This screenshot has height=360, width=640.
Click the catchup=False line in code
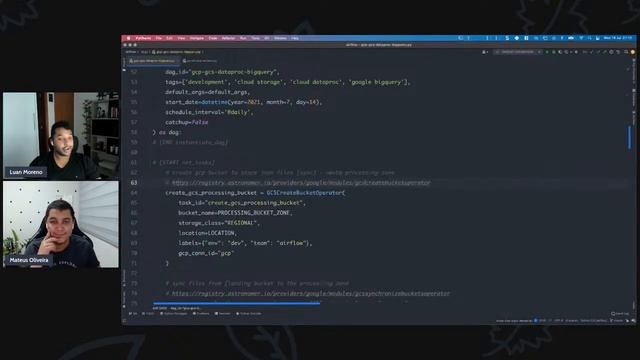187,122
